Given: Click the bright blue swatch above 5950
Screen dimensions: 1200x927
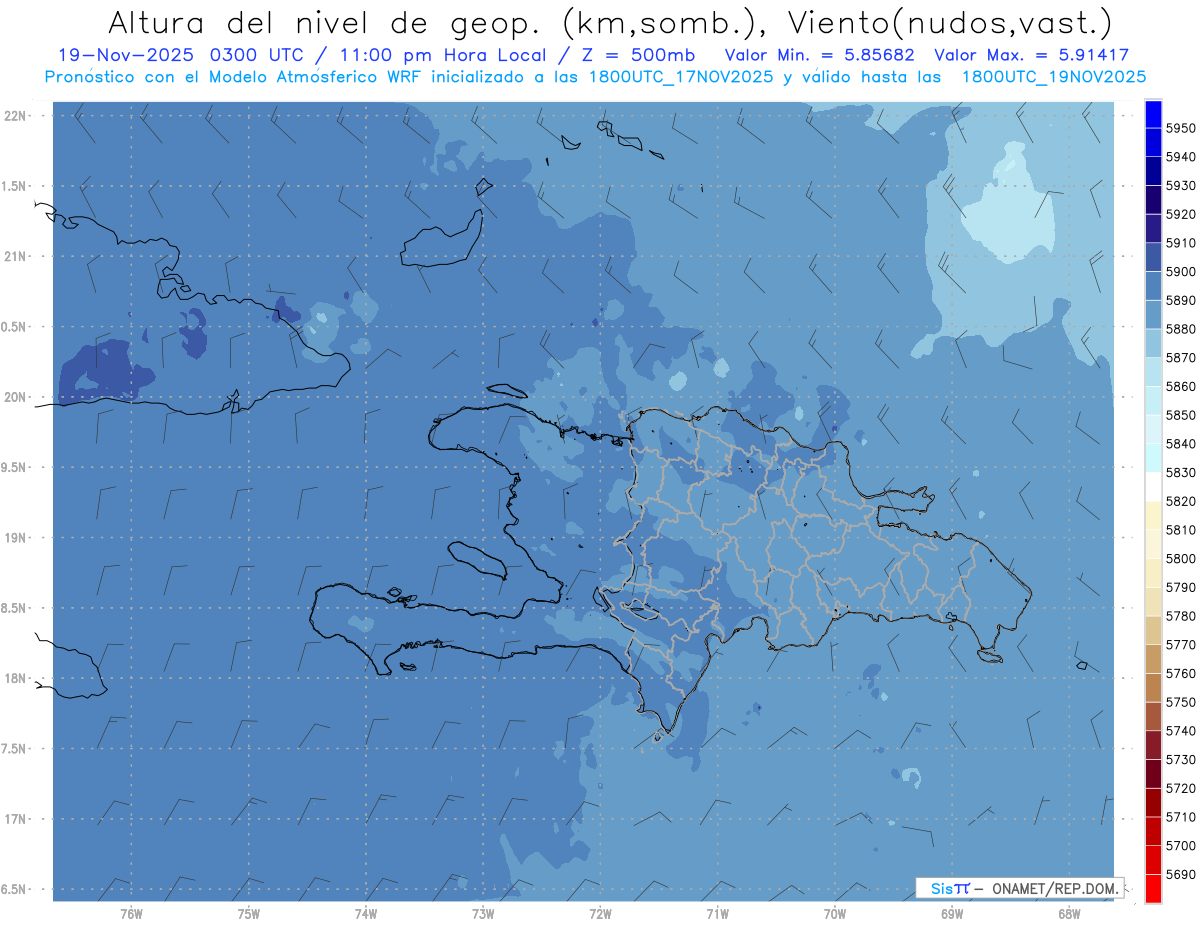Looking at the screenshot, I should click(1153, 114).
